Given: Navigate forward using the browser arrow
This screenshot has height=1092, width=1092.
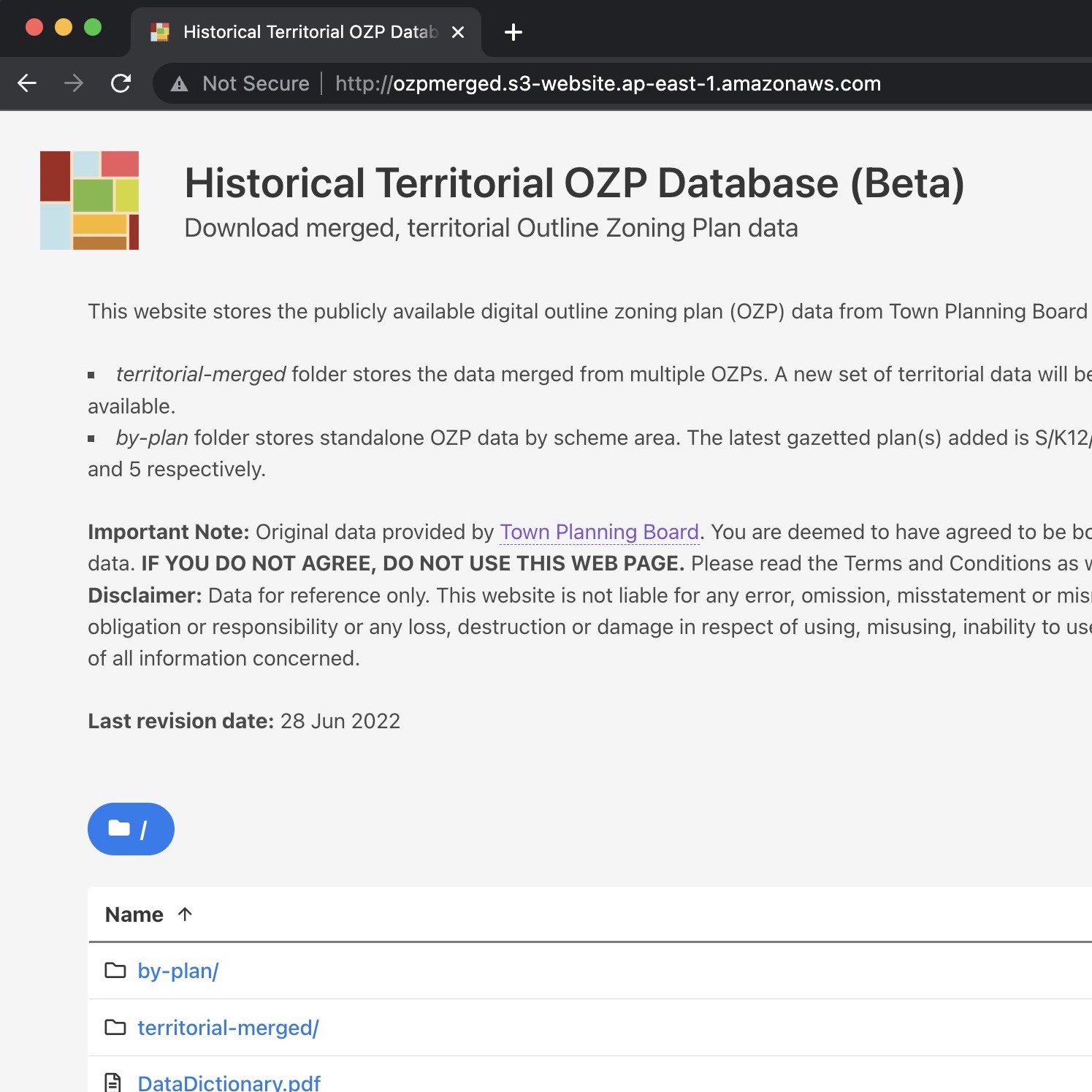Looking at the screenshot, I should click(73, 83).
